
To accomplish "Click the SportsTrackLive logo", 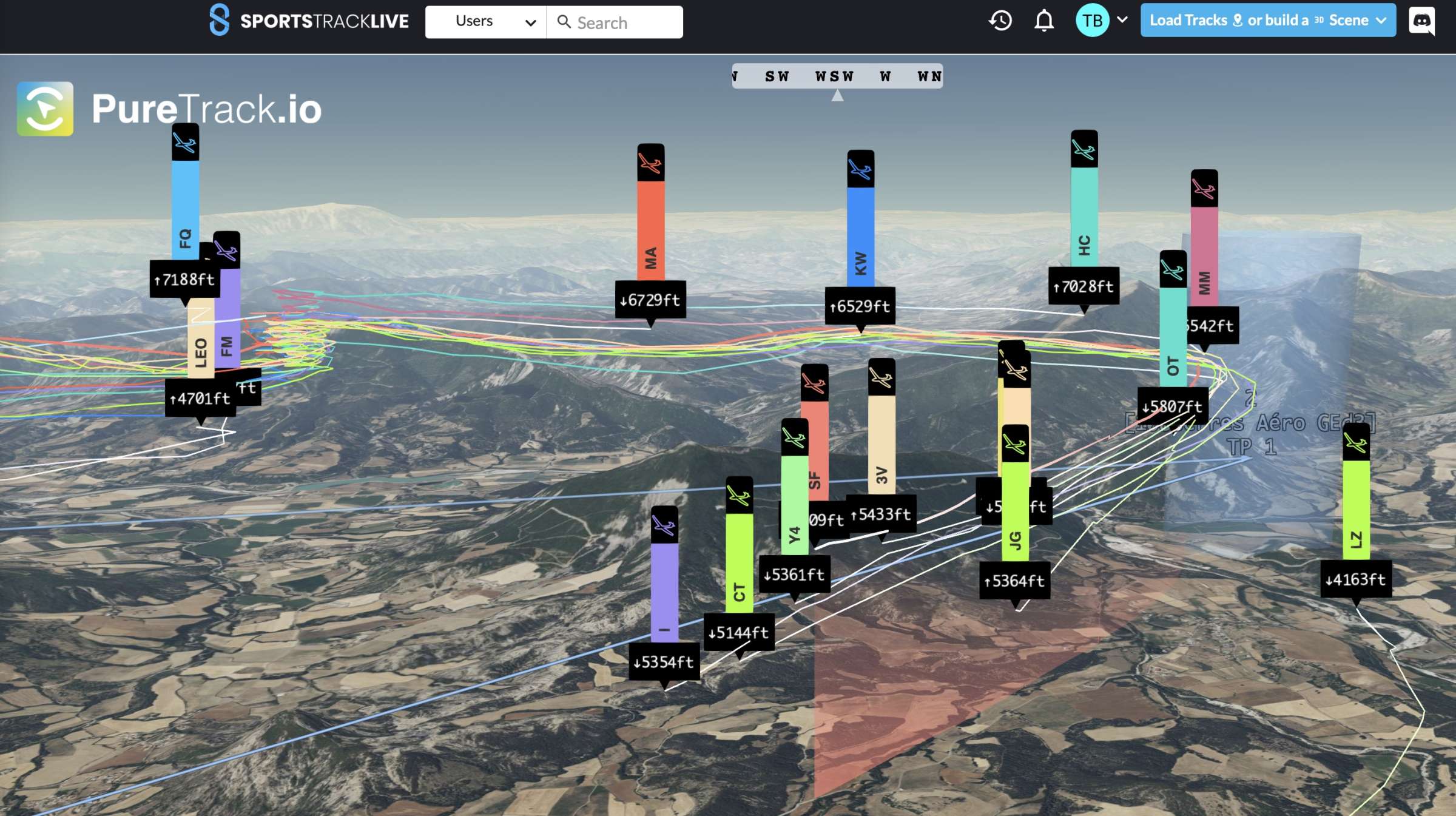I will (x=309, y=21).
